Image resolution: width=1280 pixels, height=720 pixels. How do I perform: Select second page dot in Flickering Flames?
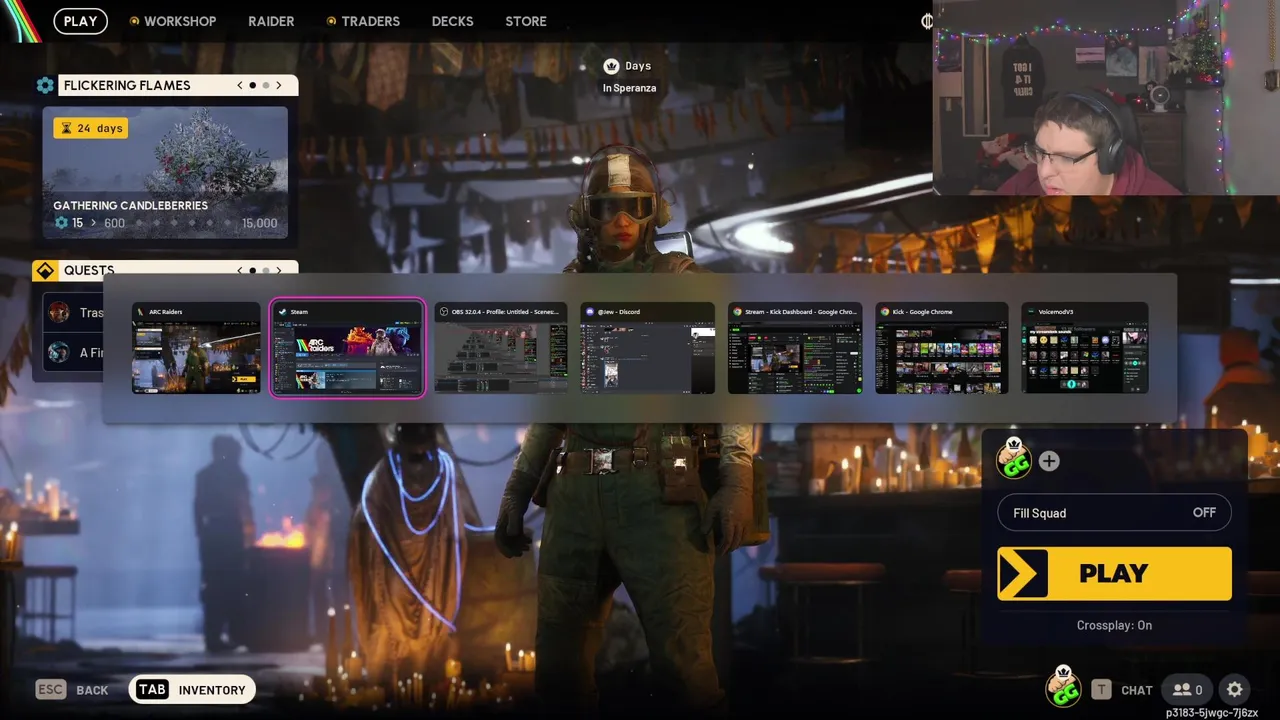pyautogui.click(x=266, y=86)
